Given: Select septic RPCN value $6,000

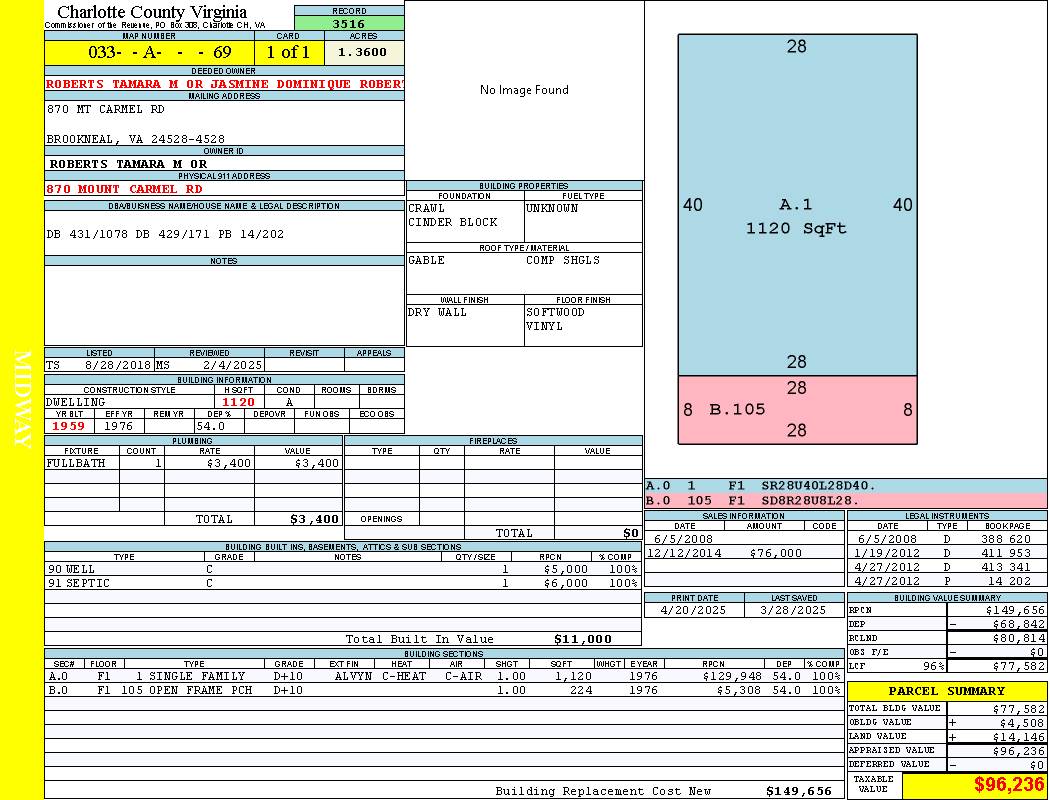Looking at the screenshot, I should (566, 584).
